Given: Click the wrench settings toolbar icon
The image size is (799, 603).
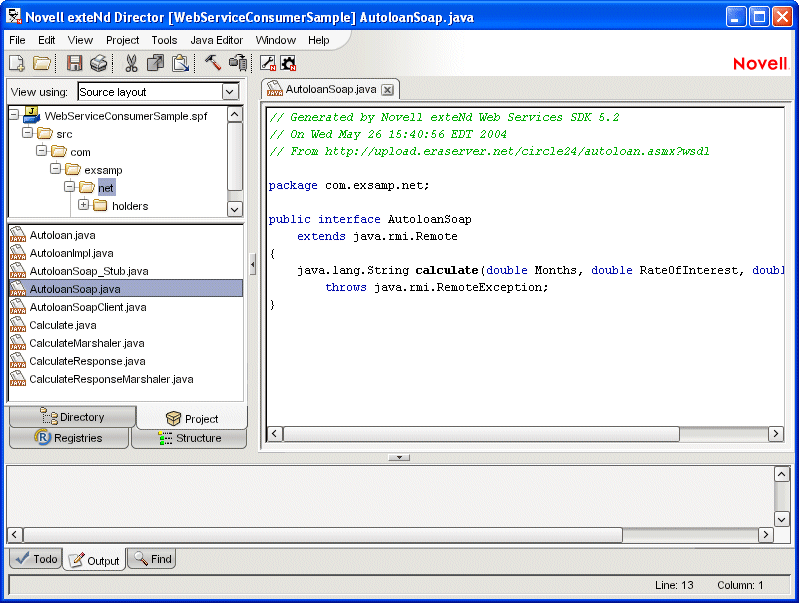Looking at the screenshot, I should pos(268,63).
